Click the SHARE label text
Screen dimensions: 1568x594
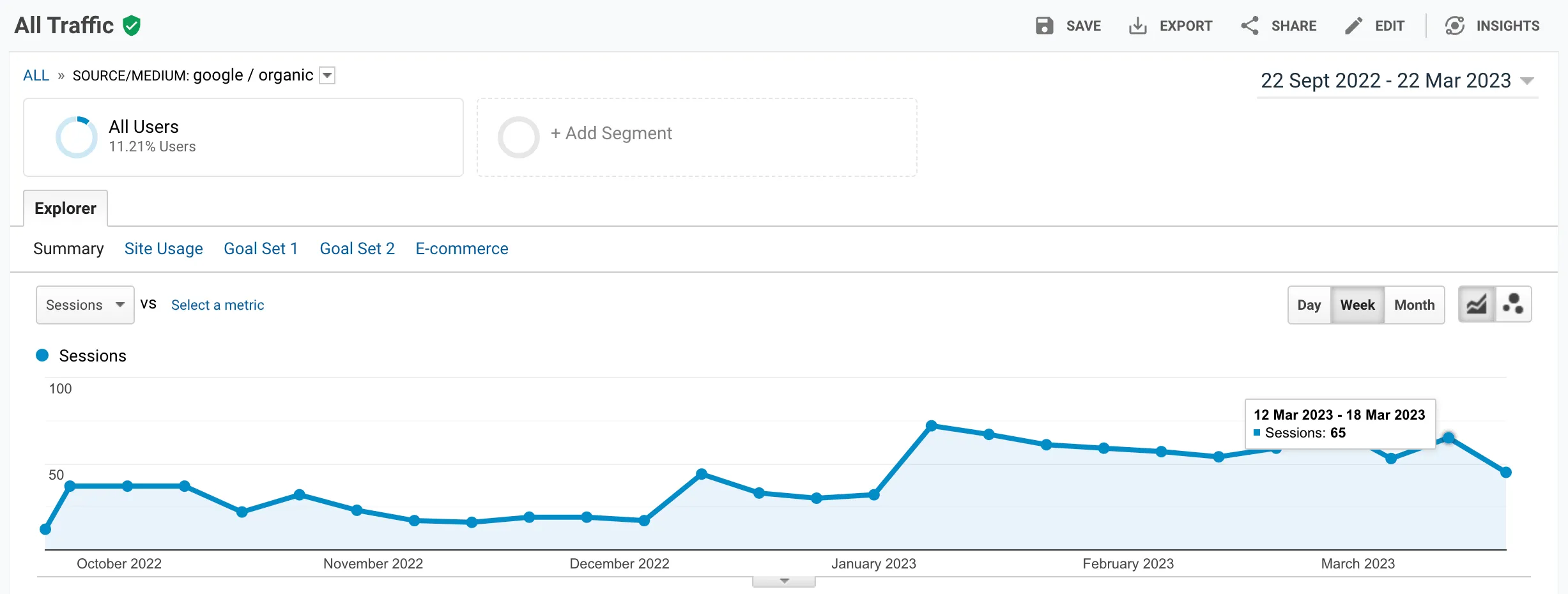pyautogui.click(x=1294, y=26)
